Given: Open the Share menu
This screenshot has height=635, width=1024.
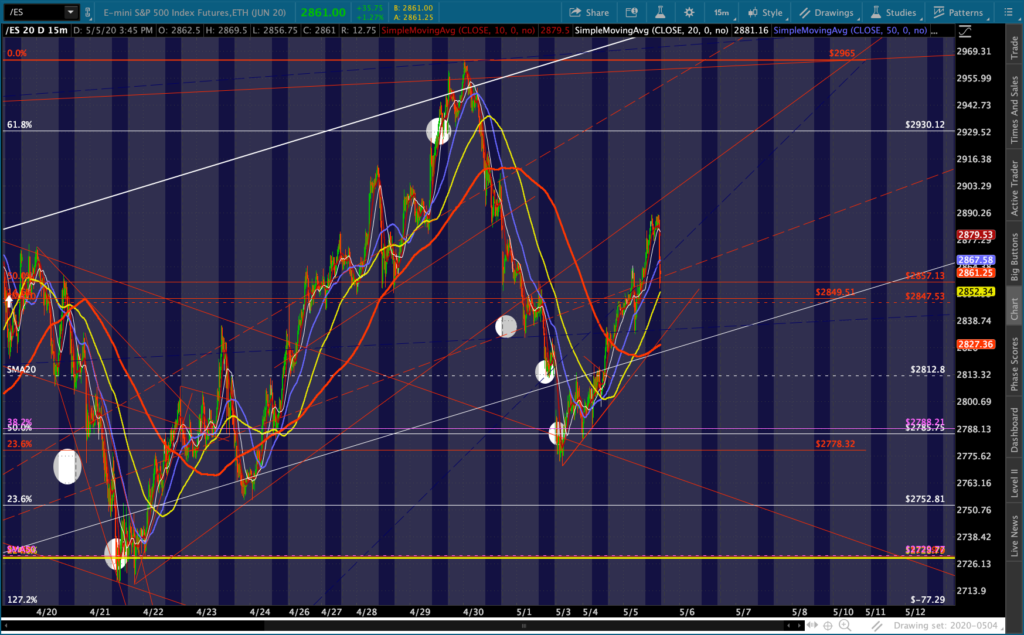Looking at the screenshot, I should [x=588, y=12].
